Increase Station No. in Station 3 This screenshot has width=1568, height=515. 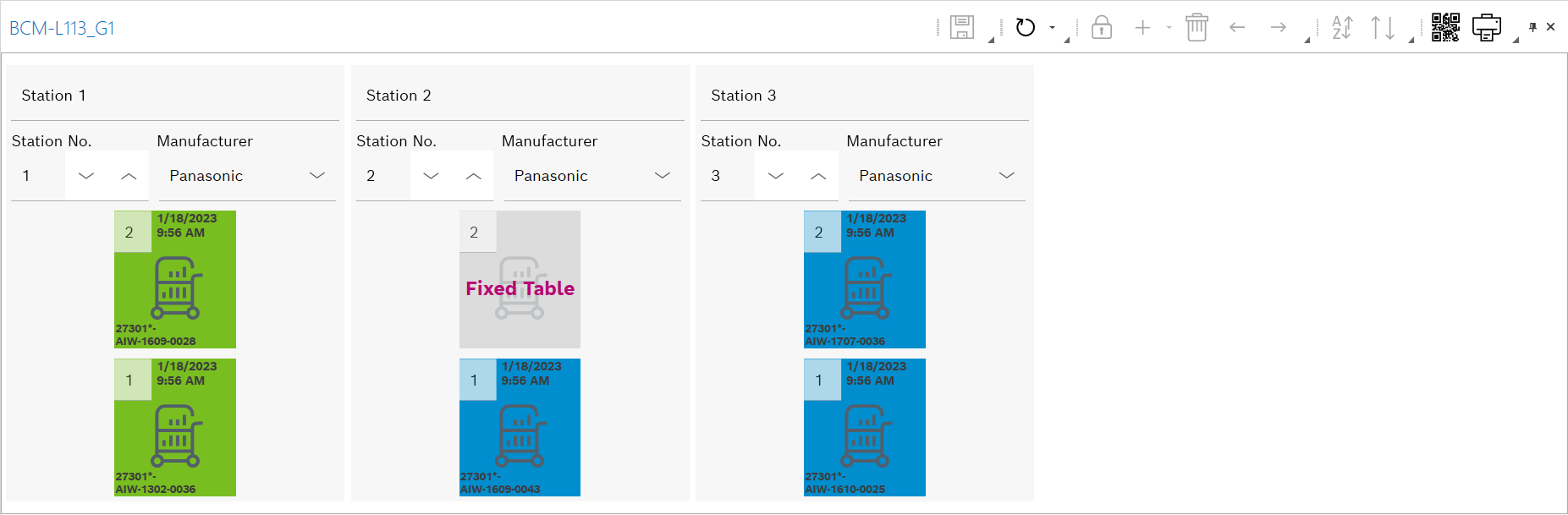(x=818, y=176)
